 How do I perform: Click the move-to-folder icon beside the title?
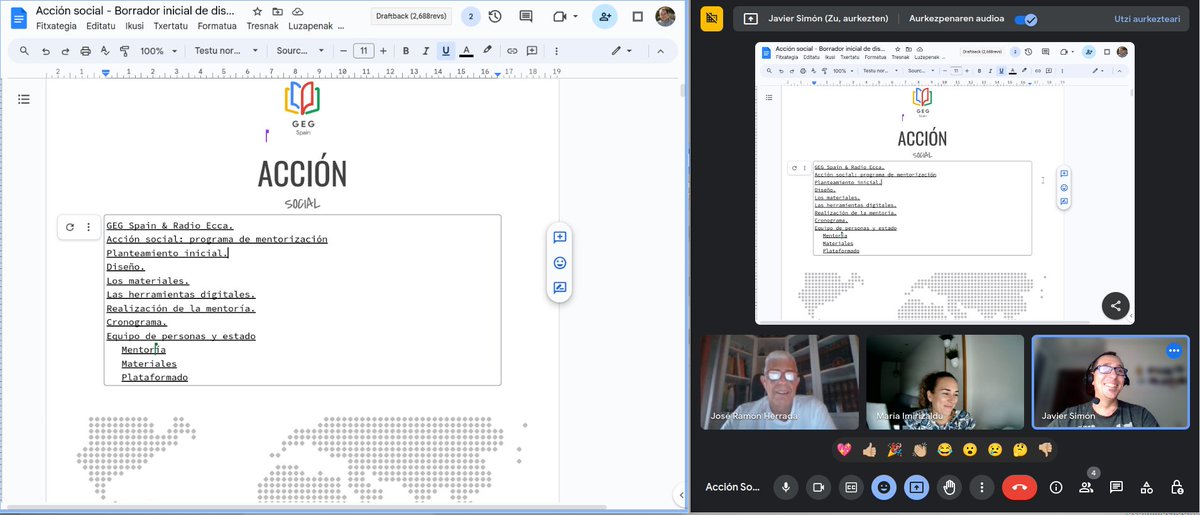[x=277, y=10]
